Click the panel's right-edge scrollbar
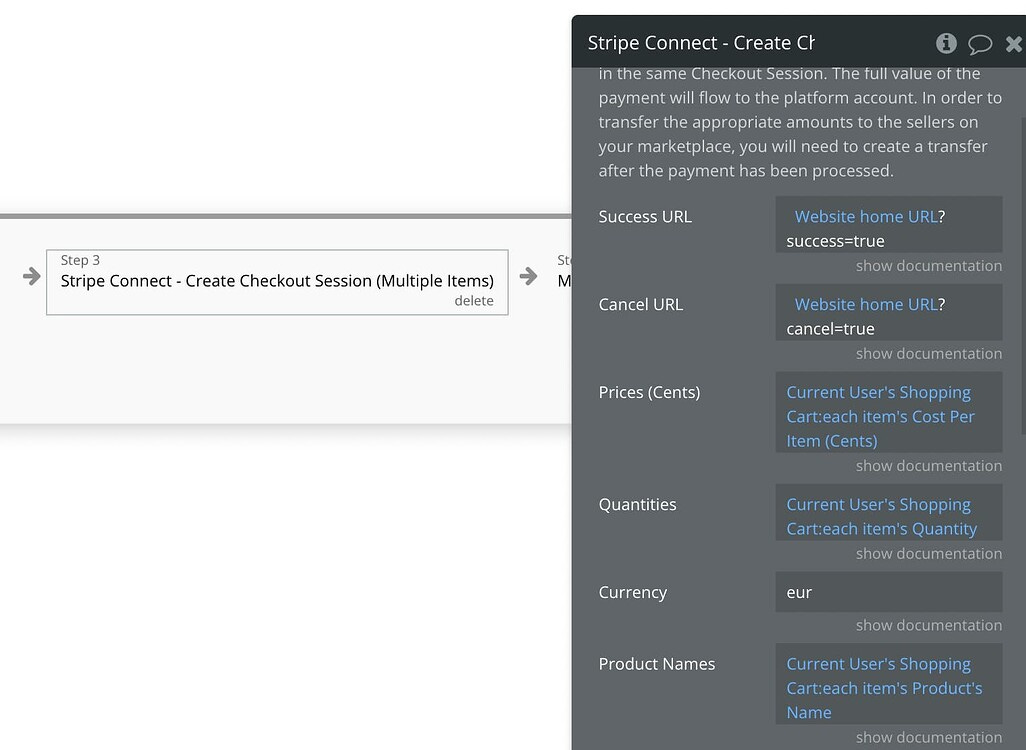Image resolution: width=1026 pixels, height=750 pixels. tap(1022, 275)
